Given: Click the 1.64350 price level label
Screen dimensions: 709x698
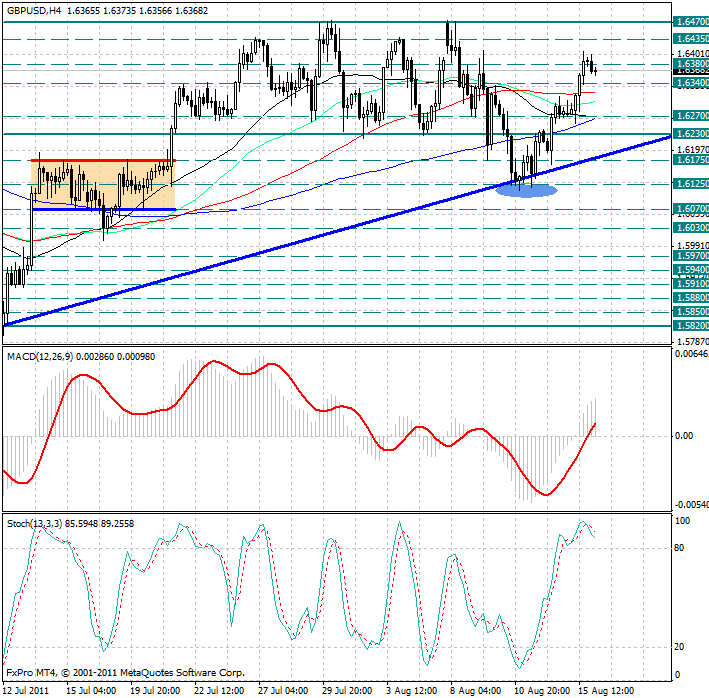Looking at the screenshot, I should [691, 38].
